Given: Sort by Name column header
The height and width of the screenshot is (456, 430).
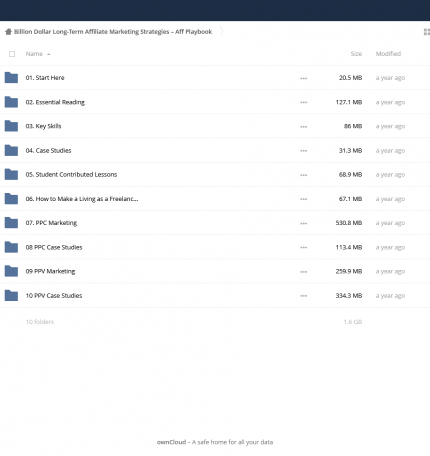Looking at the screenshot, I should (x=34, y=54).
